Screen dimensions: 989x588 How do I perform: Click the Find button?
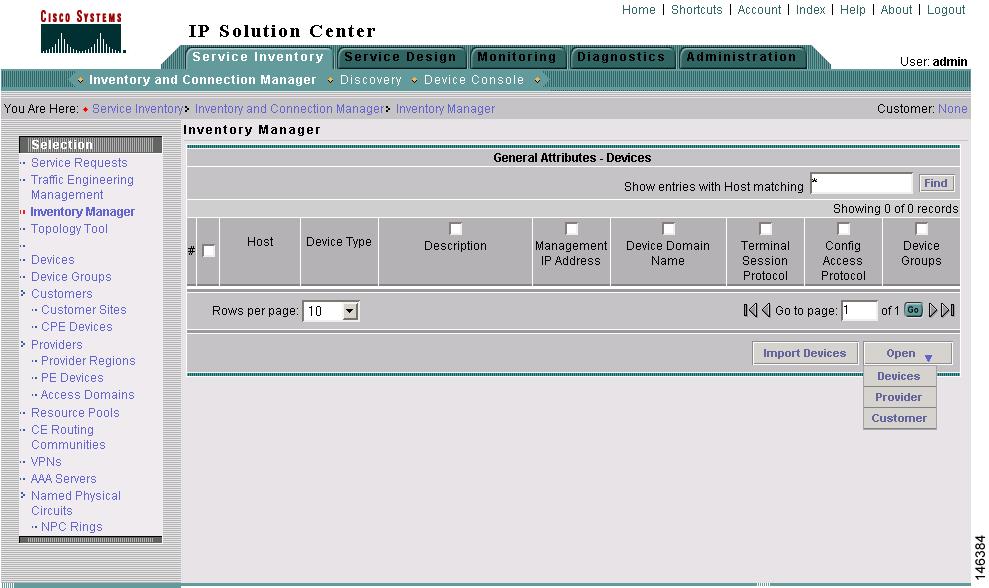pos(936,183)
